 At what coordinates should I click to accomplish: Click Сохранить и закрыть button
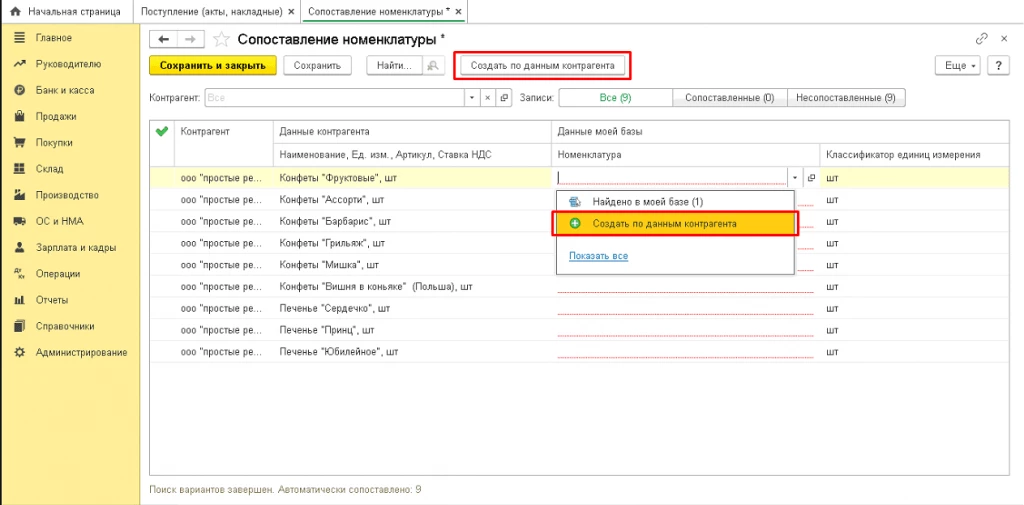pos(213,65)
